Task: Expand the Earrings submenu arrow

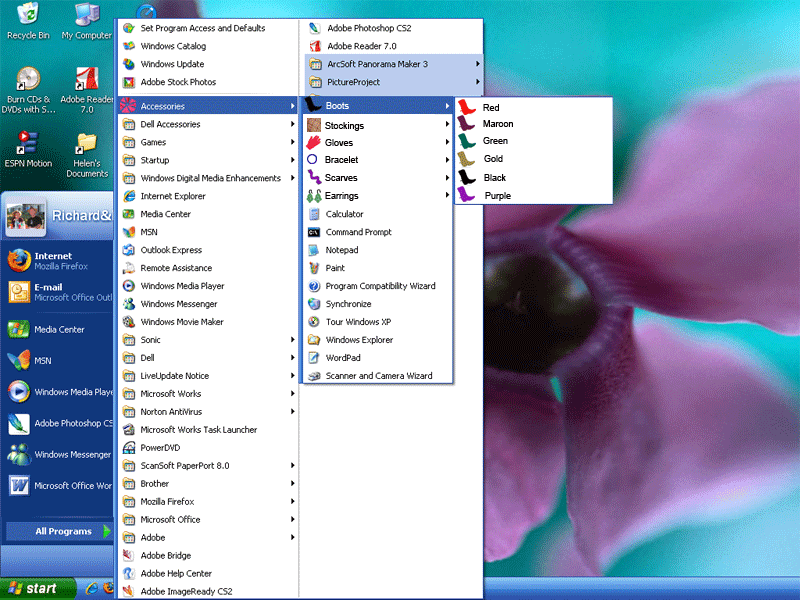Action: [447, 195]
